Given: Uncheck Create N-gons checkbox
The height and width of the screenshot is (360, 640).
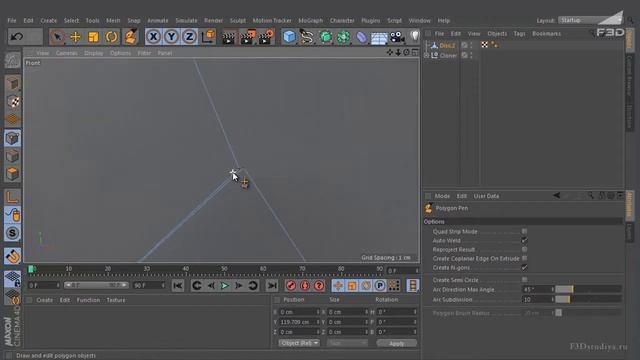Looking at the screenshot, I should 524,267.
